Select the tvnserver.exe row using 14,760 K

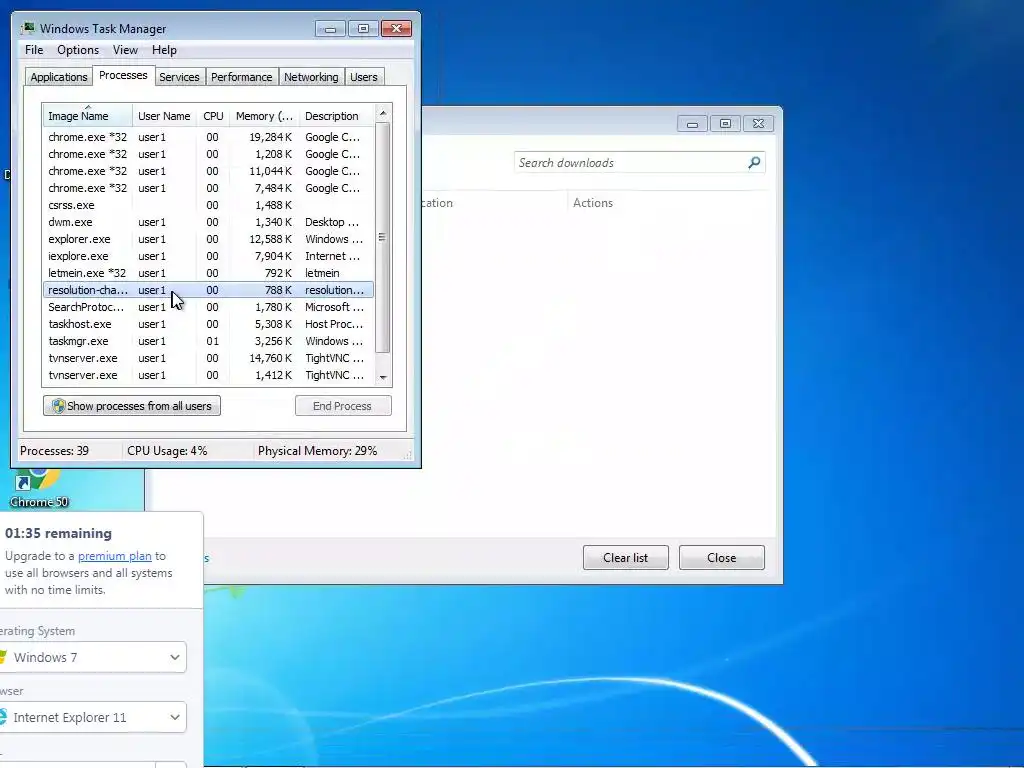208,358
